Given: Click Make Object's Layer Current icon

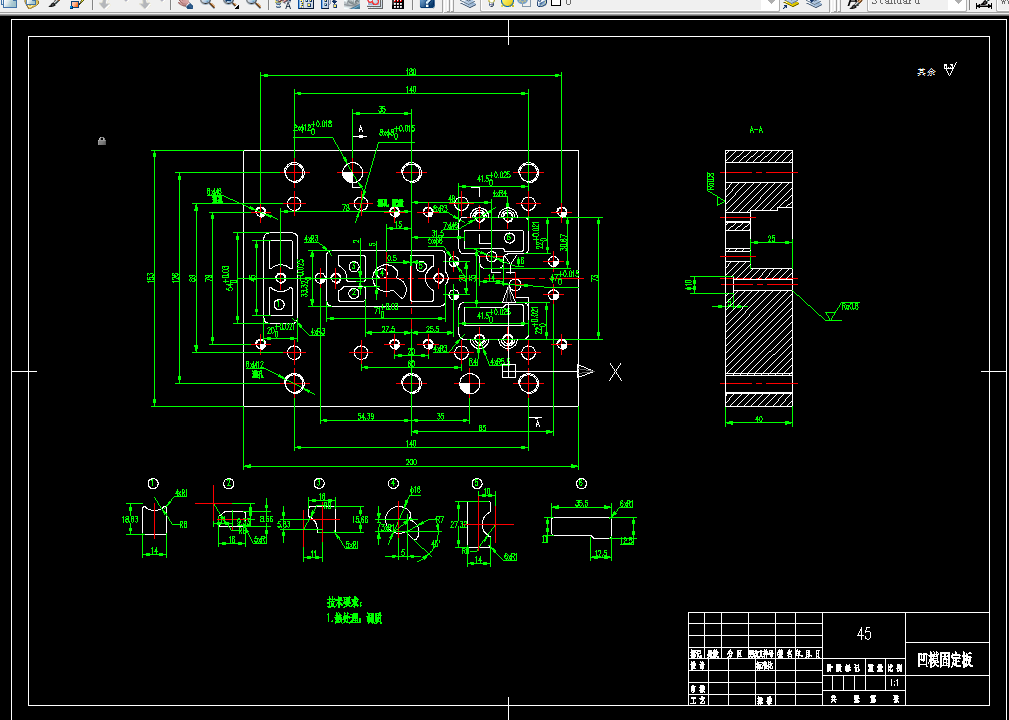Looking at the screenshot, I should 790,3.
